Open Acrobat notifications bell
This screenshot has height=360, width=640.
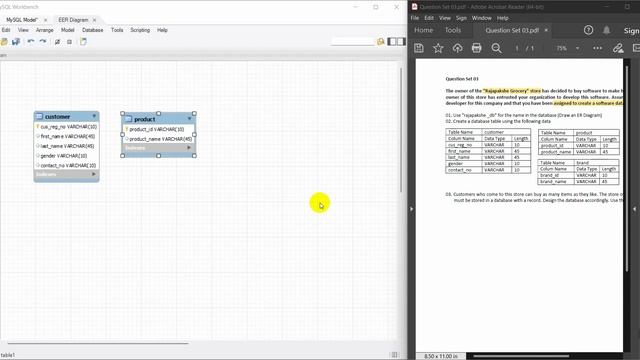click(607, 30)
